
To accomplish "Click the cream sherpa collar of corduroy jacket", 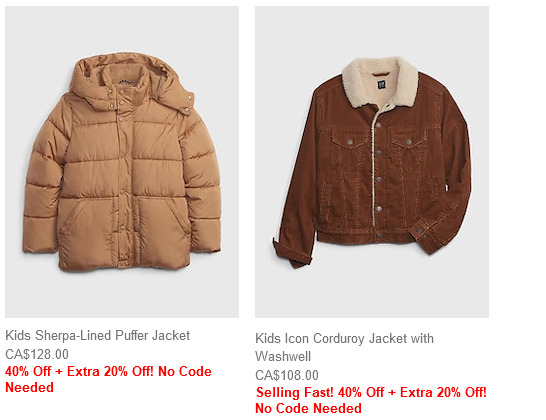I will click(x=380, y=83).
